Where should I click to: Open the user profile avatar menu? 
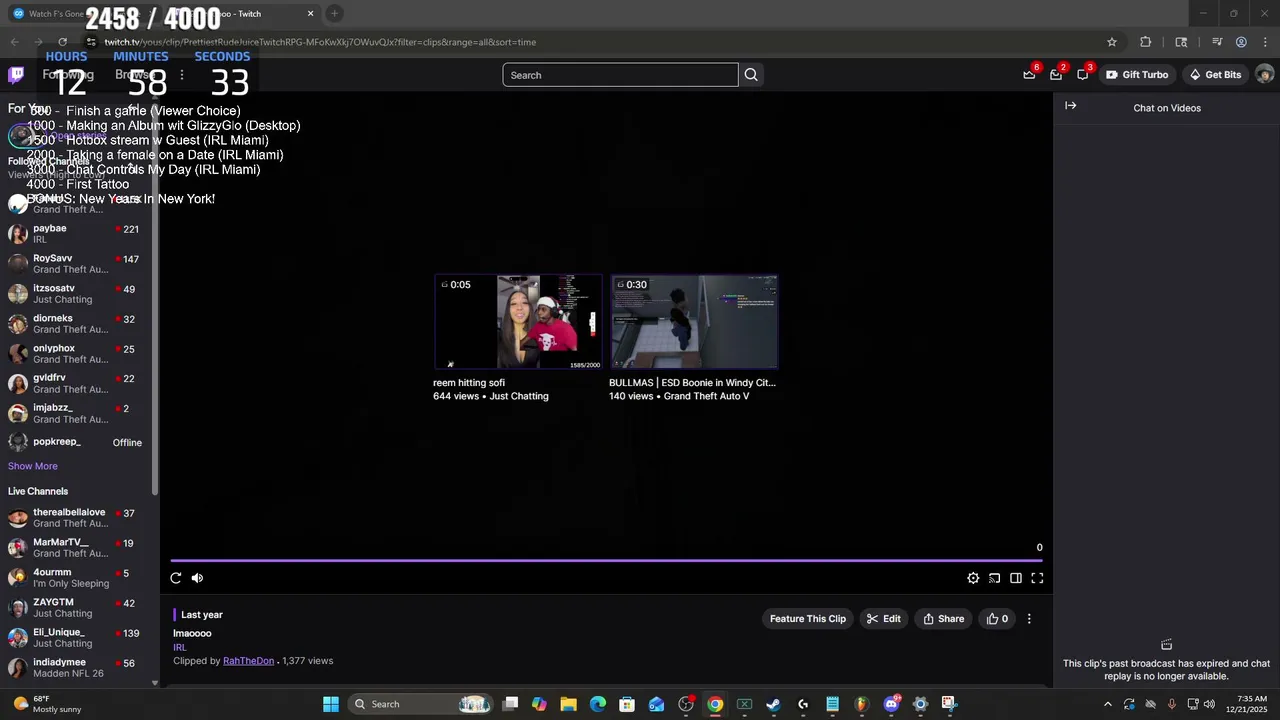[1265, 75]
